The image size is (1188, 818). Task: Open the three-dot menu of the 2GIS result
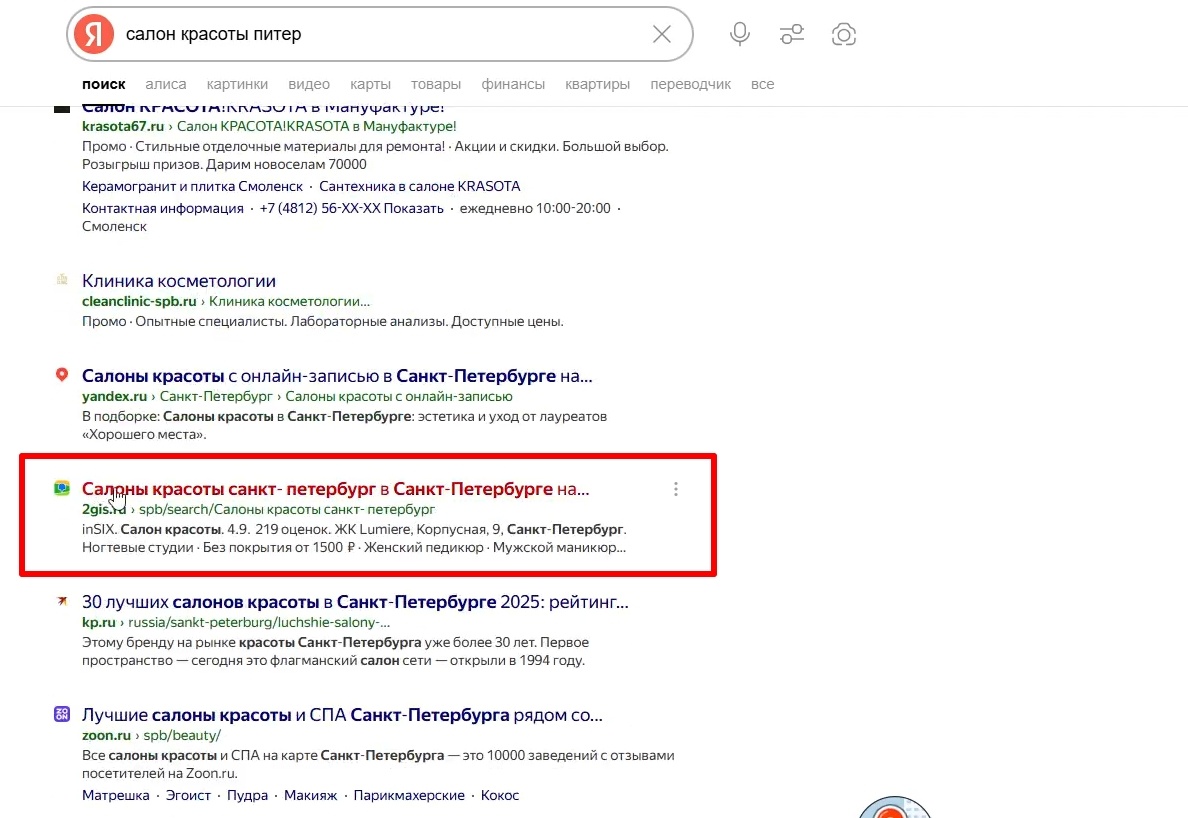tap(676, 489)
